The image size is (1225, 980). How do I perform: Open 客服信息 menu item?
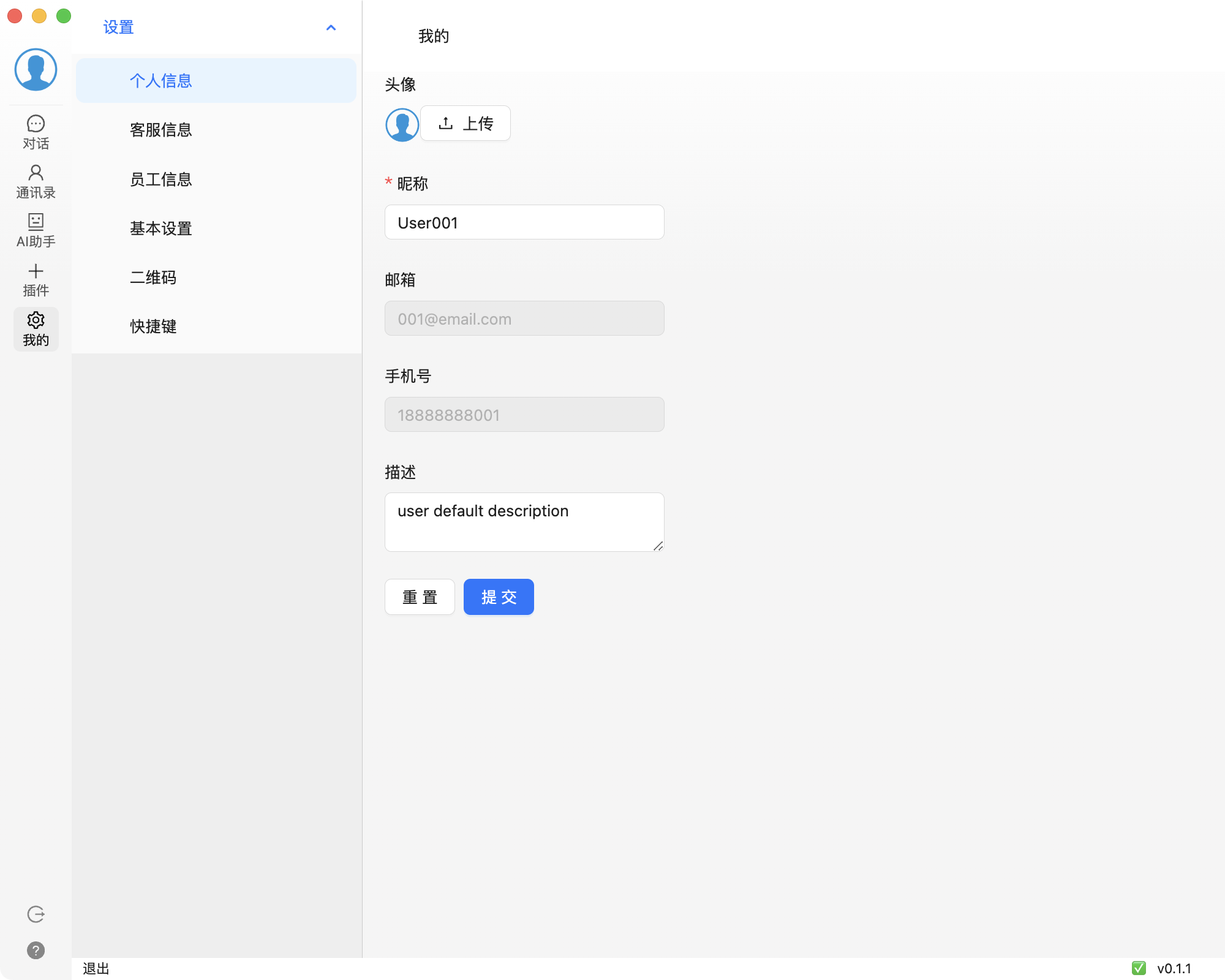[161, 130]
